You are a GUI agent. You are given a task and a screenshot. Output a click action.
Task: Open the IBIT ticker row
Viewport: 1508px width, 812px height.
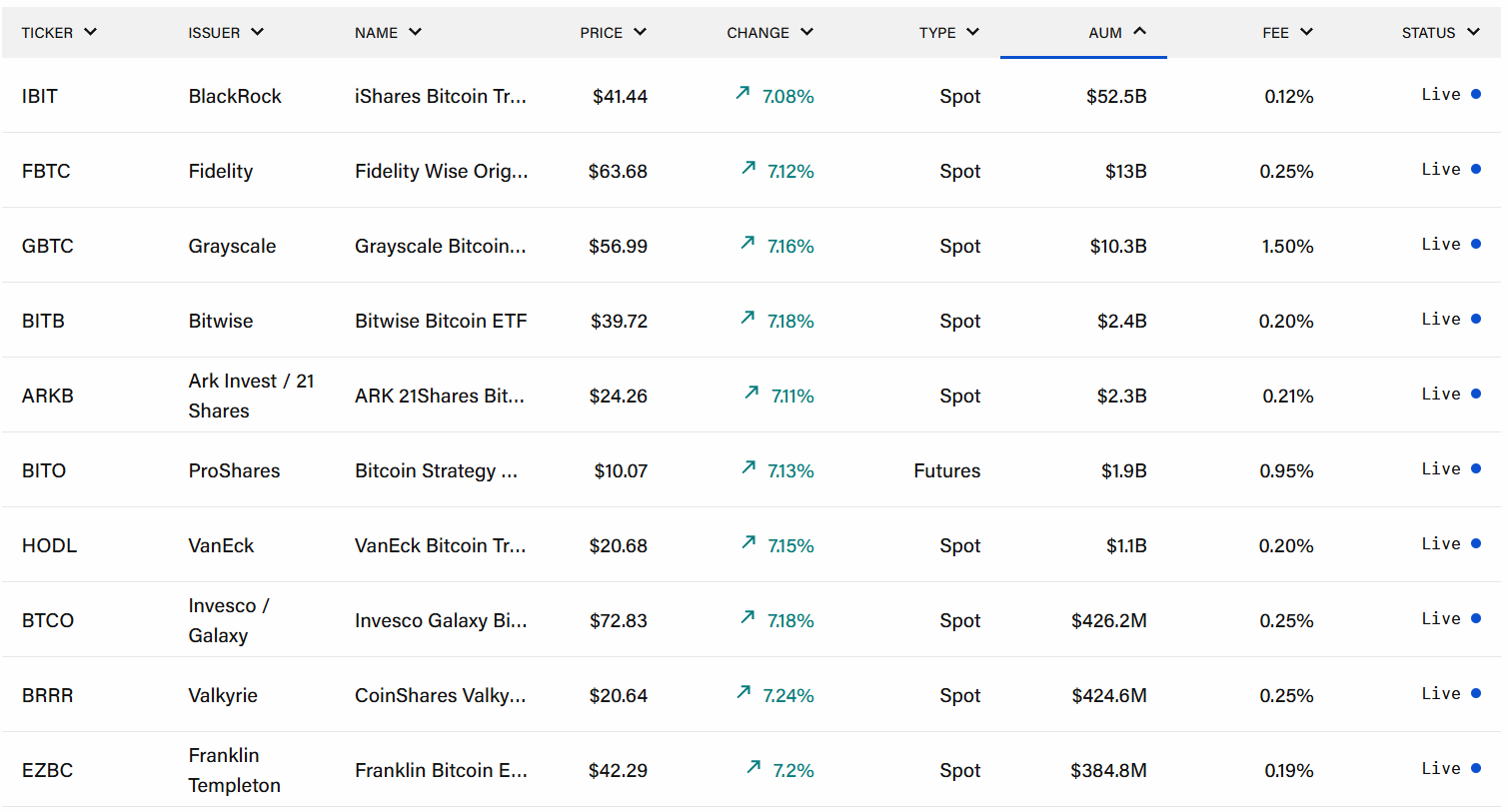pyautogui.click(x=40, y=96)
